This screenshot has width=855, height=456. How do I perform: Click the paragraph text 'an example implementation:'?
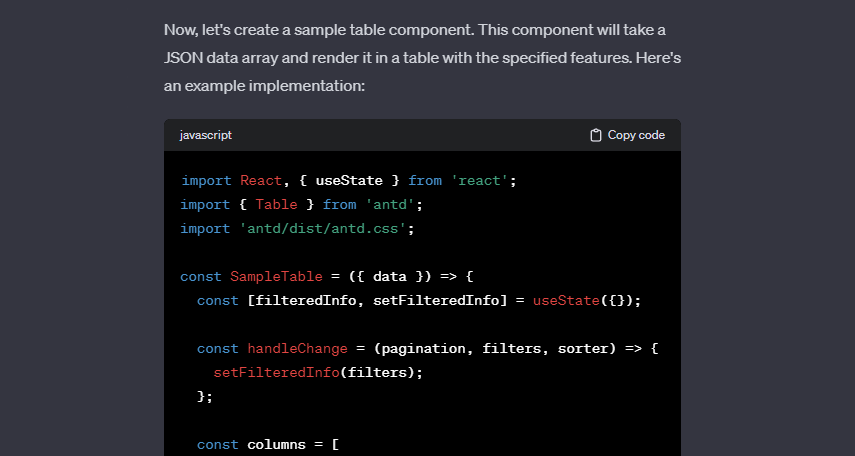click(x=264, y=86)
